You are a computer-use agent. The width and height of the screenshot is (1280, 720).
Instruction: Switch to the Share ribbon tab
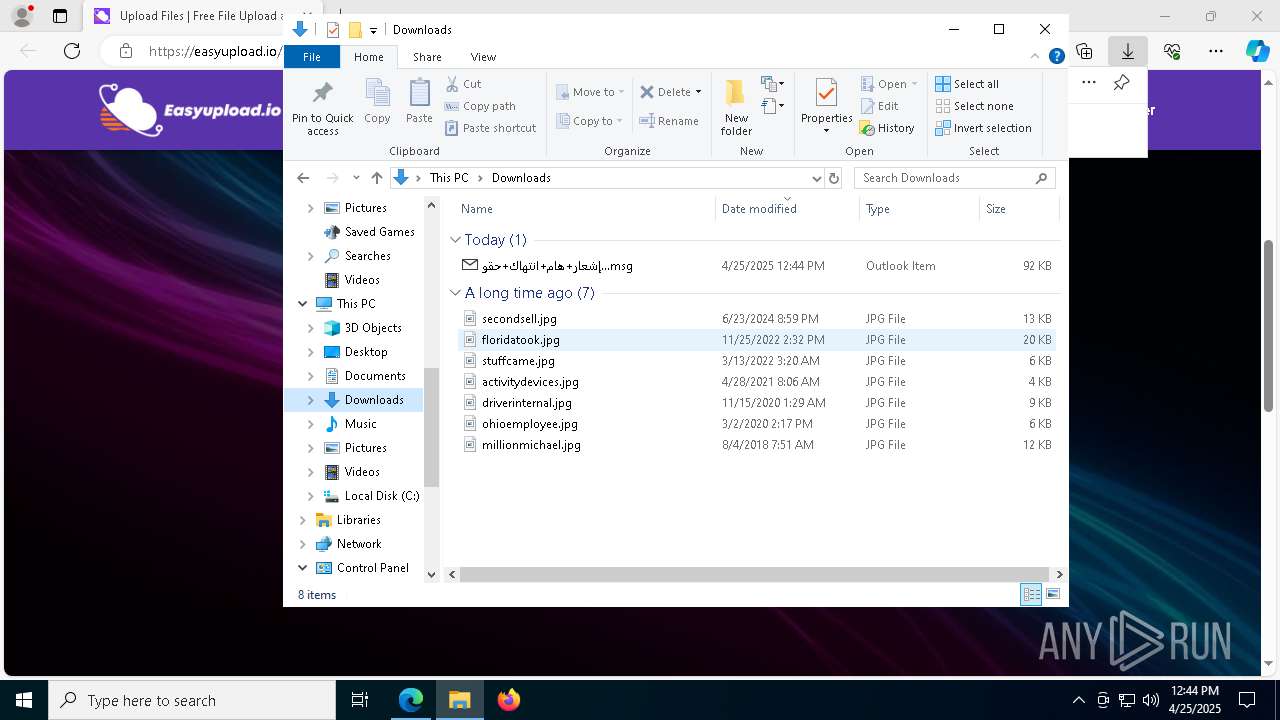coord(427,57)
